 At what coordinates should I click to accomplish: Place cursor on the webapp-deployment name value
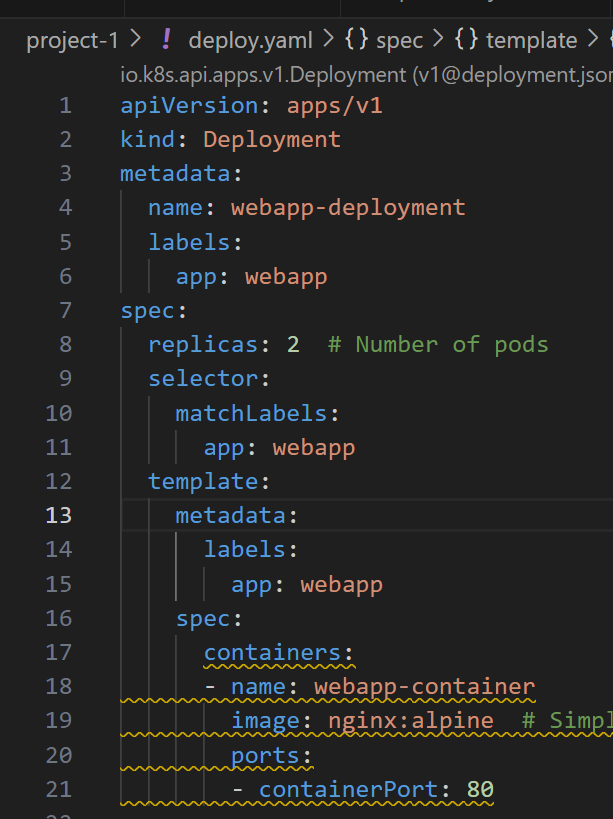click(x=348, y=208)
